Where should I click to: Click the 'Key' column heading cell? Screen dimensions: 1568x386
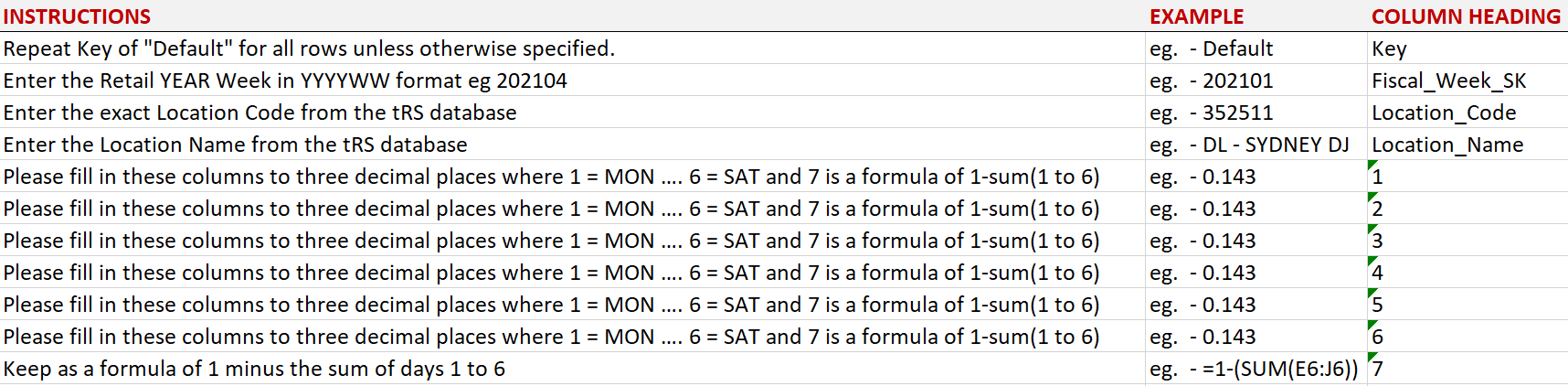point(1389,48)
